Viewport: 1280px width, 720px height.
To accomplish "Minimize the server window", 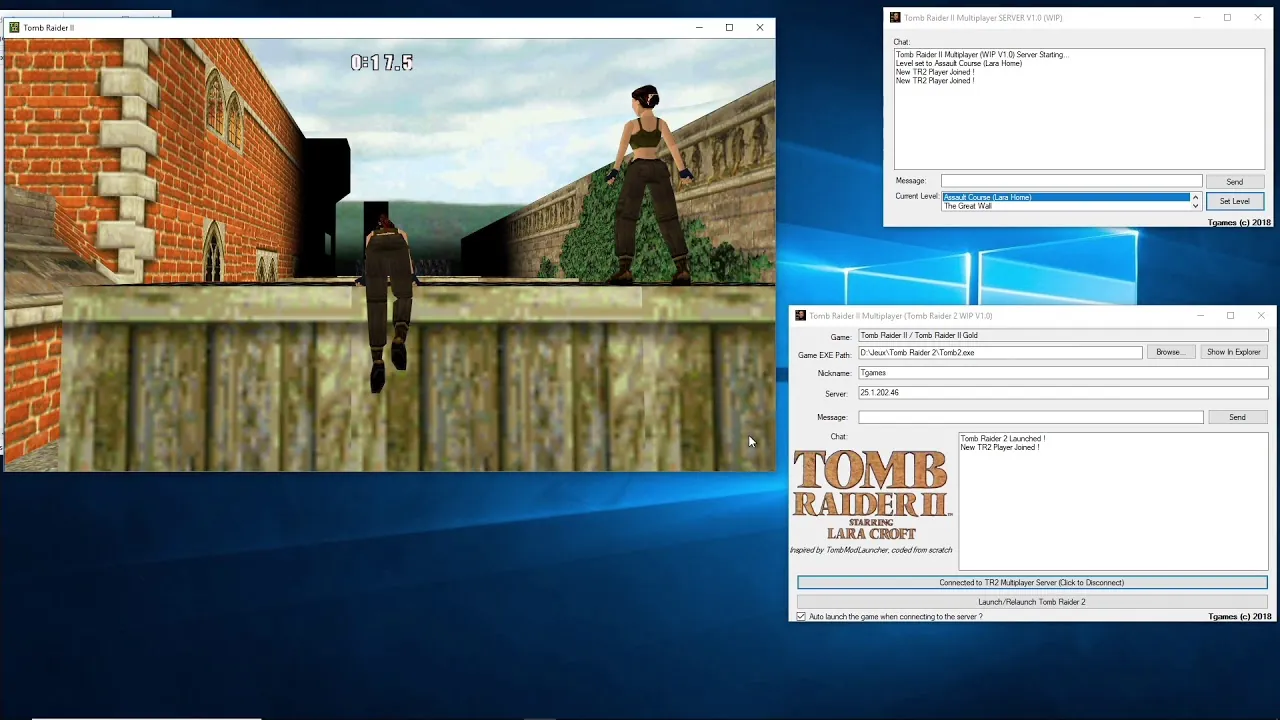I will pos(1197,18).
